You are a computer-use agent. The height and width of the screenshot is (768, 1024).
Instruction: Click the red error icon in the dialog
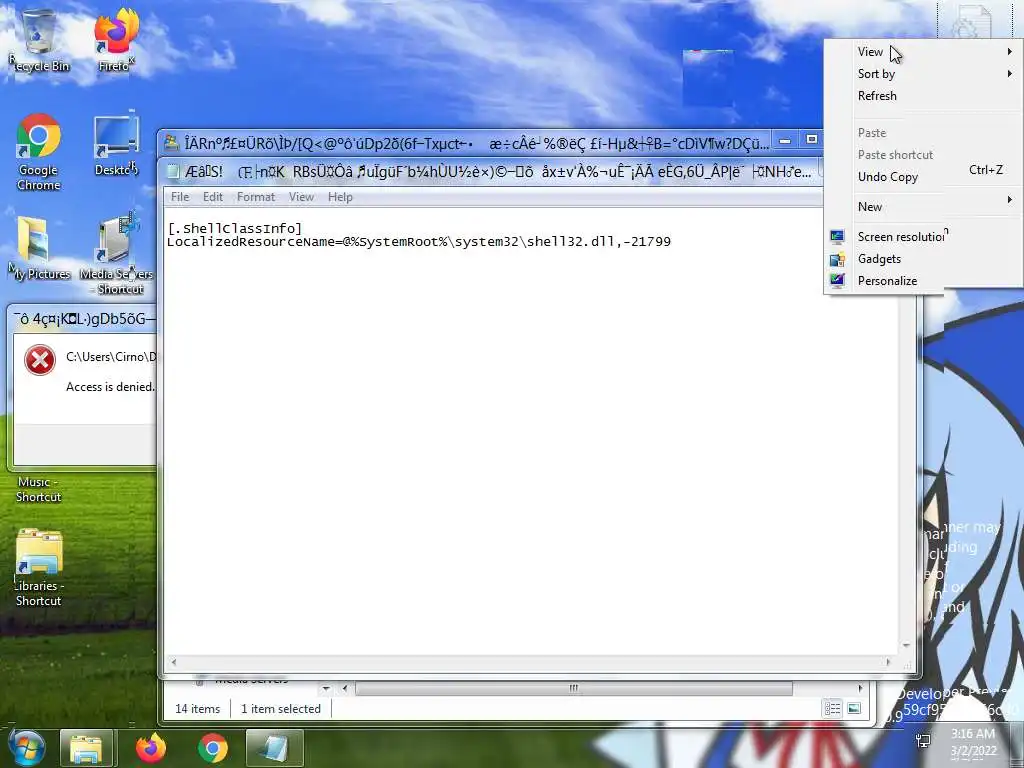tap(40, 360)
